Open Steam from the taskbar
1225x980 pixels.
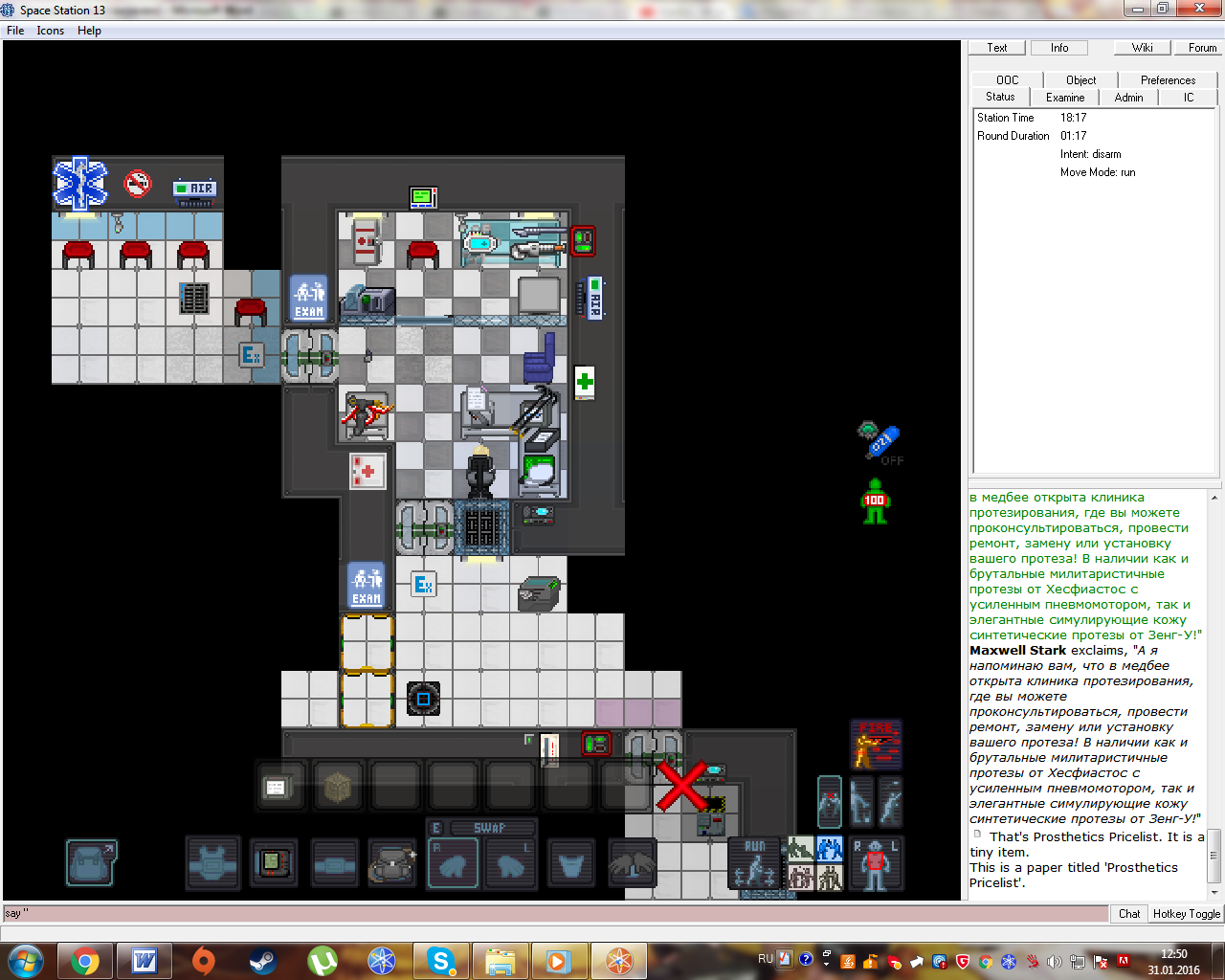[263, 961]
